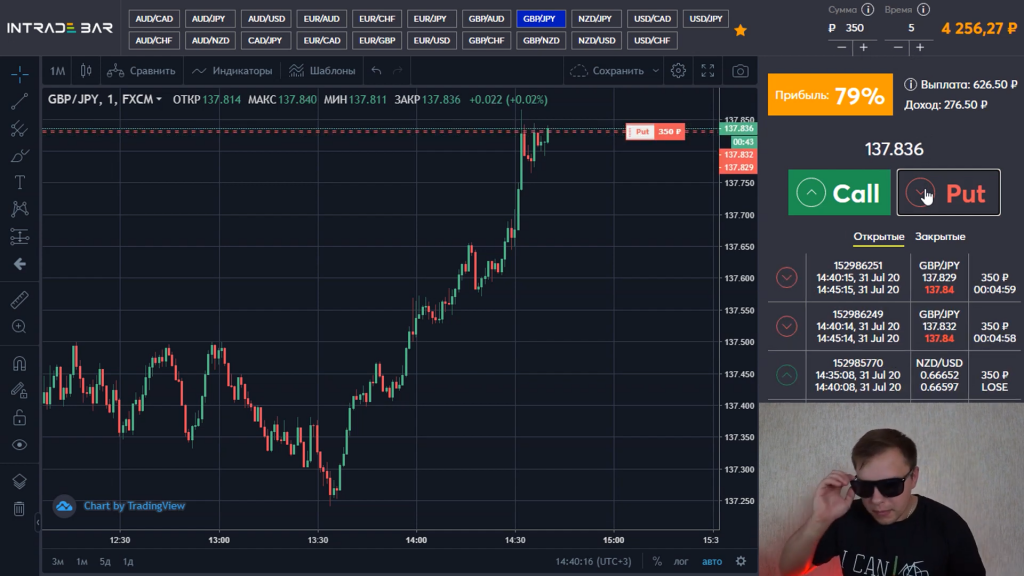Viewport: 1024px width, 576px height.
Task: Select the trend line drawing tool
Action: (19, 101)
